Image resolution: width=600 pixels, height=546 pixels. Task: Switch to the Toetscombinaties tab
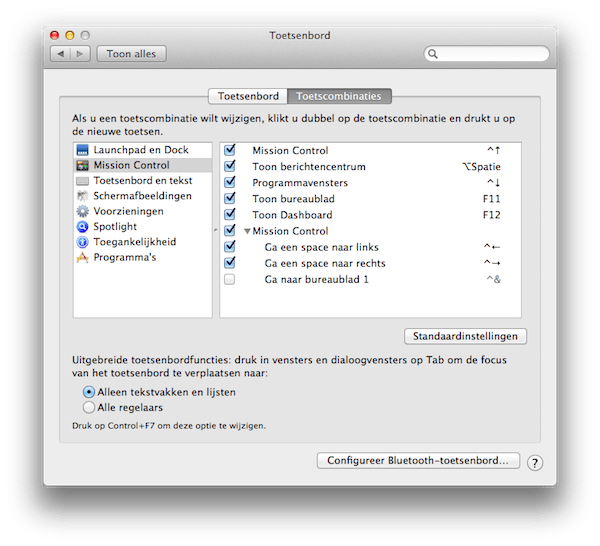(339, 96)
